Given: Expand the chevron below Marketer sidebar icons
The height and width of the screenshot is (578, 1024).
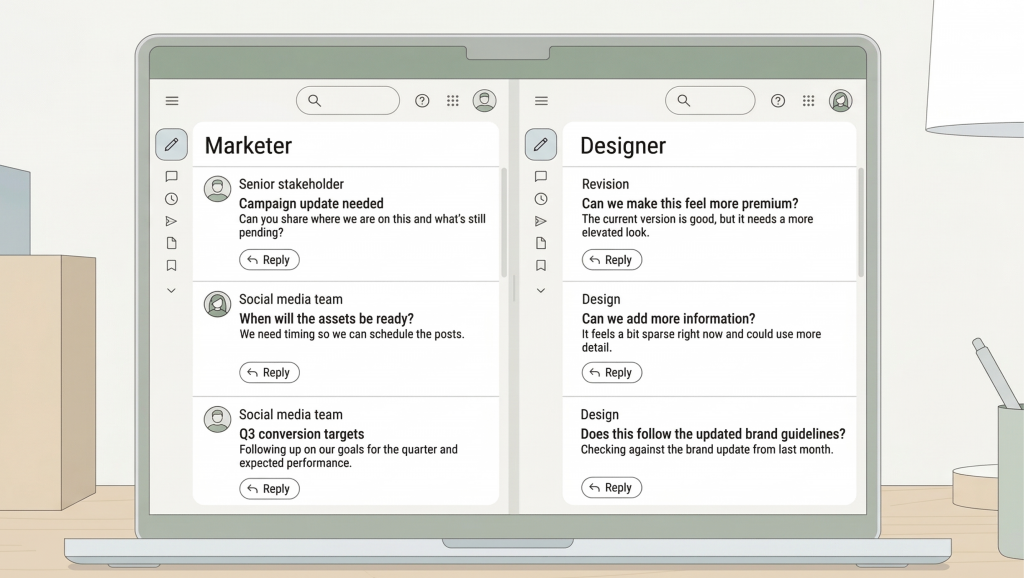Looking at the screenshot, I should pyautogui.click(x=171, y=290).
